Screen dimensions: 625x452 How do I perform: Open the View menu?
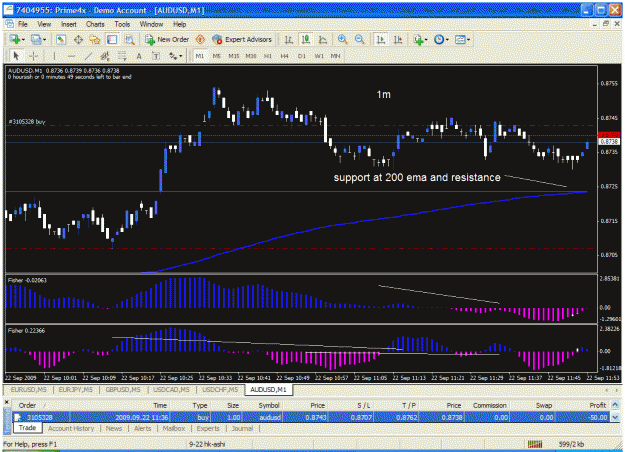click(x=44, y=24)
